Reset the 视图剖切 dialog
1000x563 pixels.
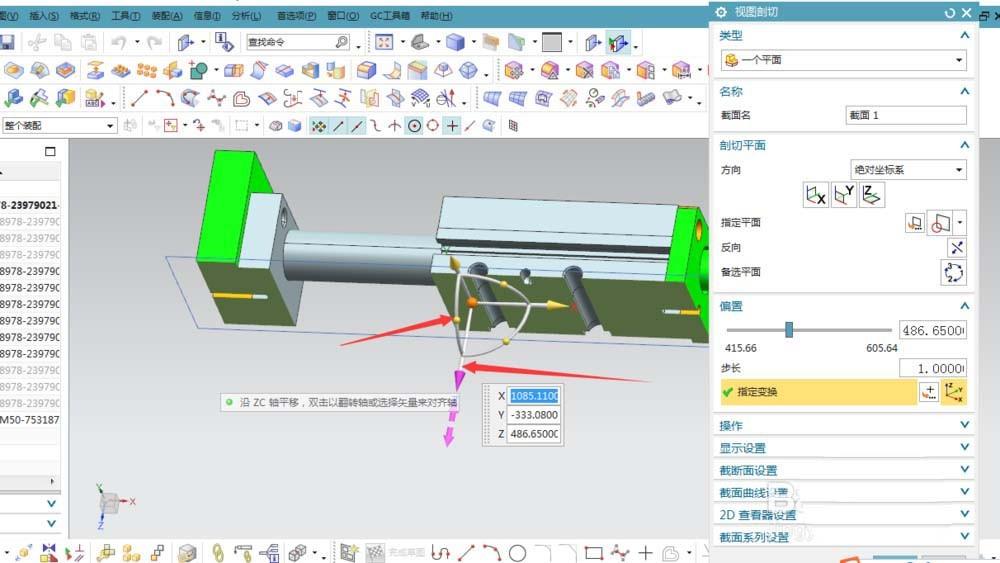[950, 13]
